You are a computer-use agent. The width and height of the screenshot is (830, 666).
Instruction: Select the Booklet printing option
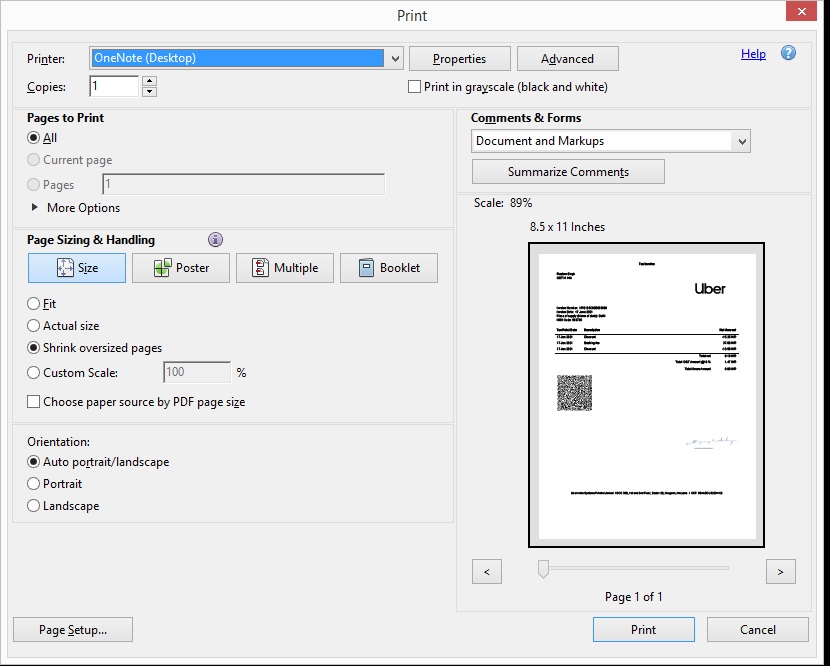[389, 268]
